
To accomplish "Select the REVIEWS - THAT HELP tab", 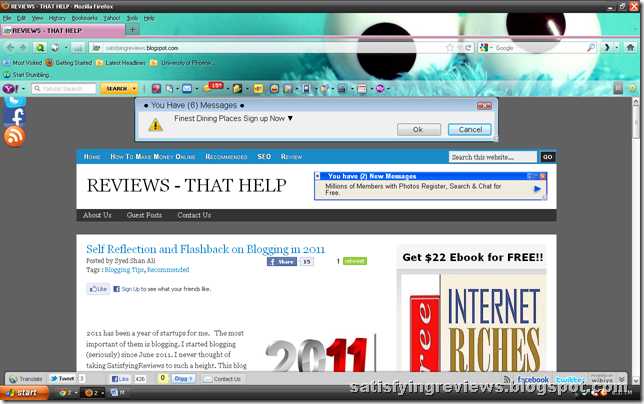I will (63, 30).
